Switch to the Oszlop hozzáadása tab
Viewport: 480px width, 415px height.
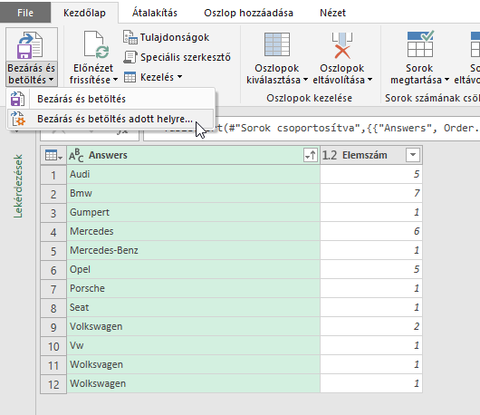pyautogui.click(x=249, y=13)
